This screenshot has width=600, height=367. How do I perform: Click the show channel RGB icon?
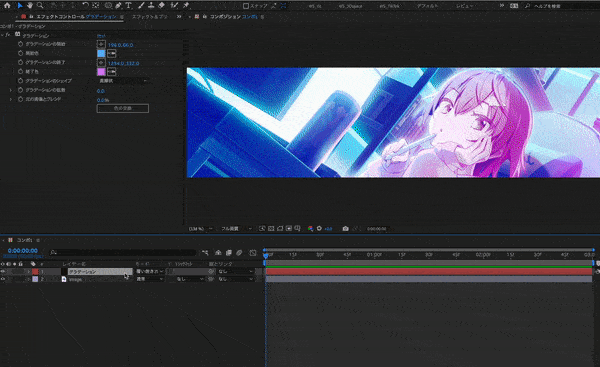click(x=310, y=228)
